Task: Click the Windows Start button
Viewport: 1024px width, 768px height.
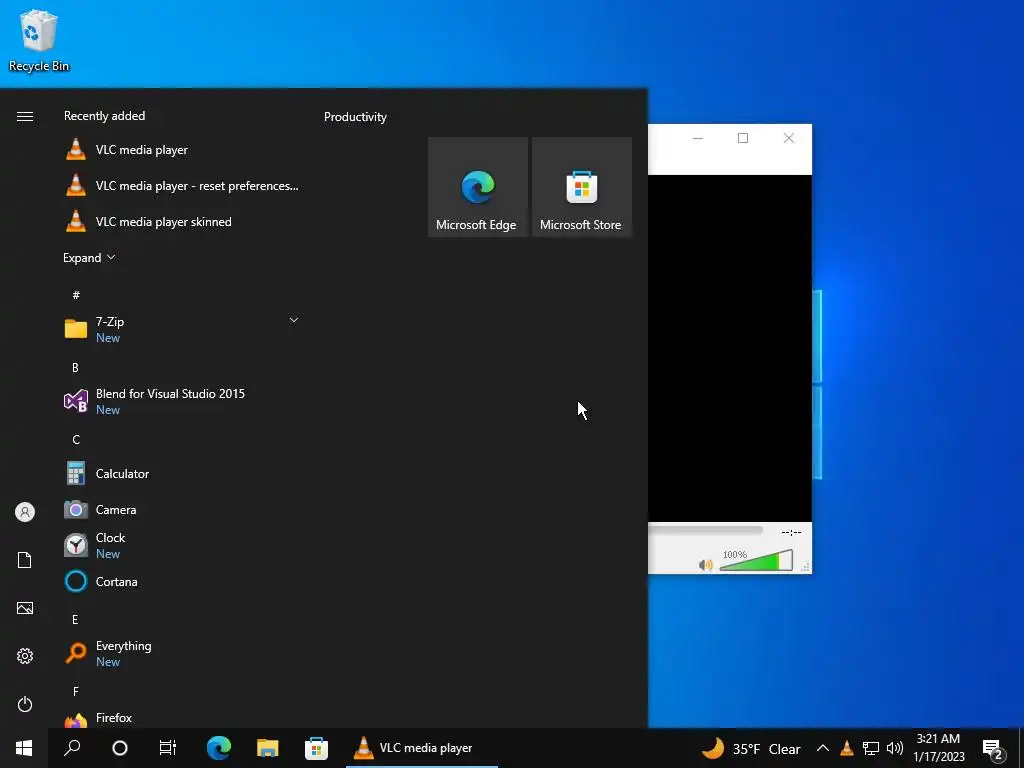Action: (24, 748)
